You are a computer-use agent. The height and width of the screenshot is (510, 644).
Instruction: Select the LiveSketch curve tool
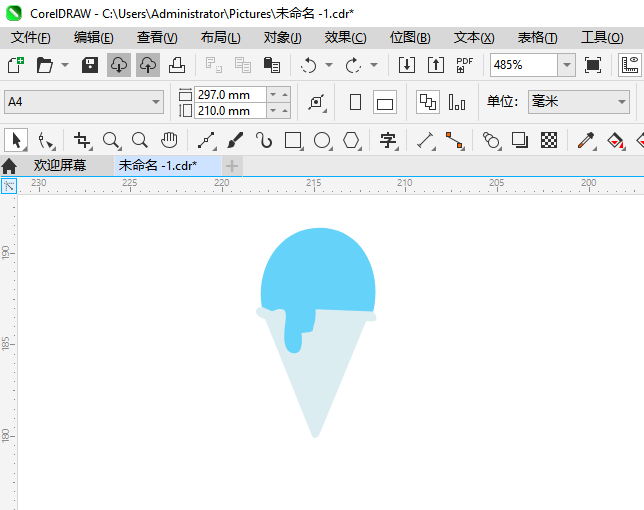pyautogui.click(x=264, y=140)
